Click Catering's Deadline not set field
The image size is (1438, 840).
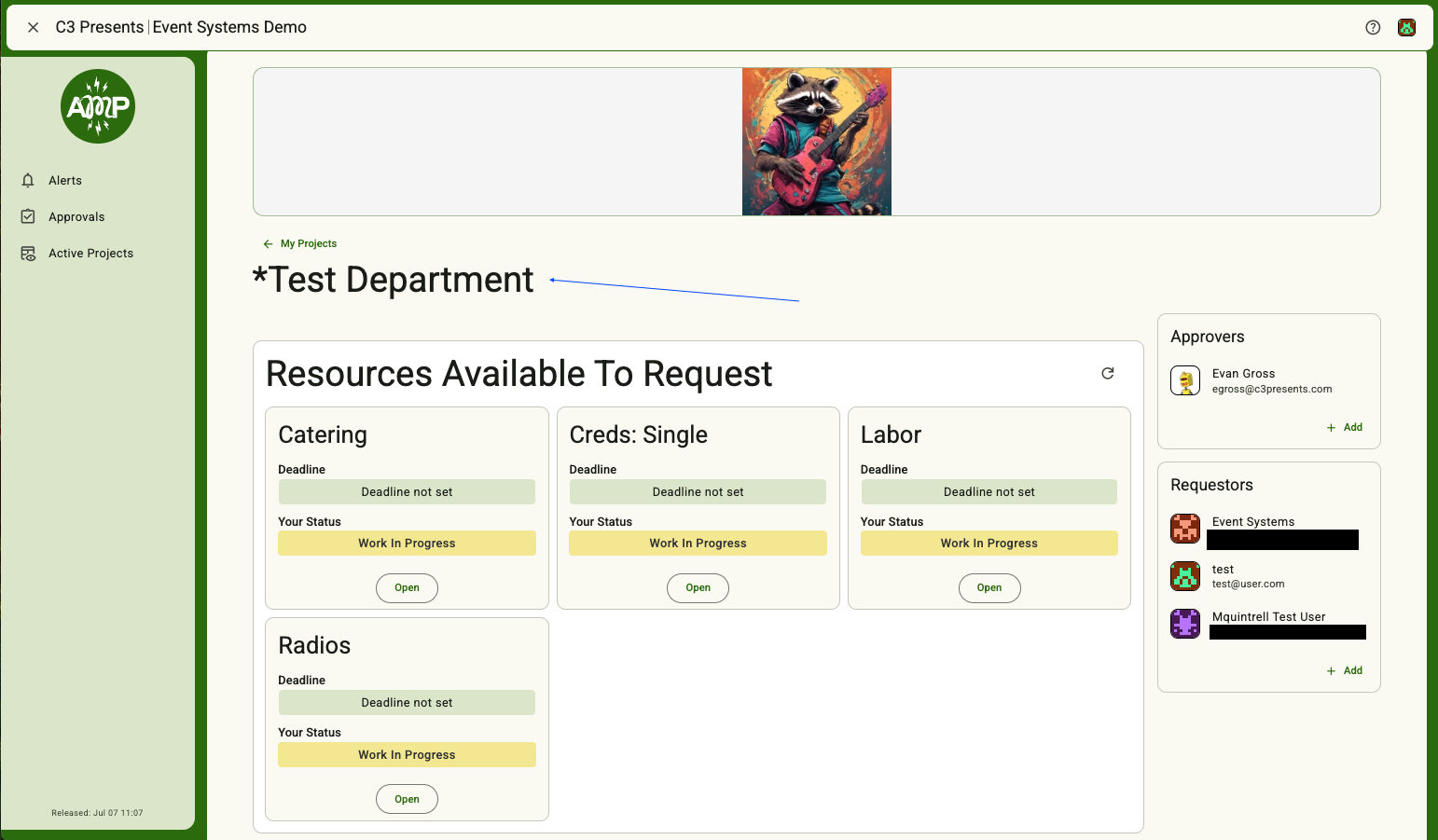click(407, 491)
